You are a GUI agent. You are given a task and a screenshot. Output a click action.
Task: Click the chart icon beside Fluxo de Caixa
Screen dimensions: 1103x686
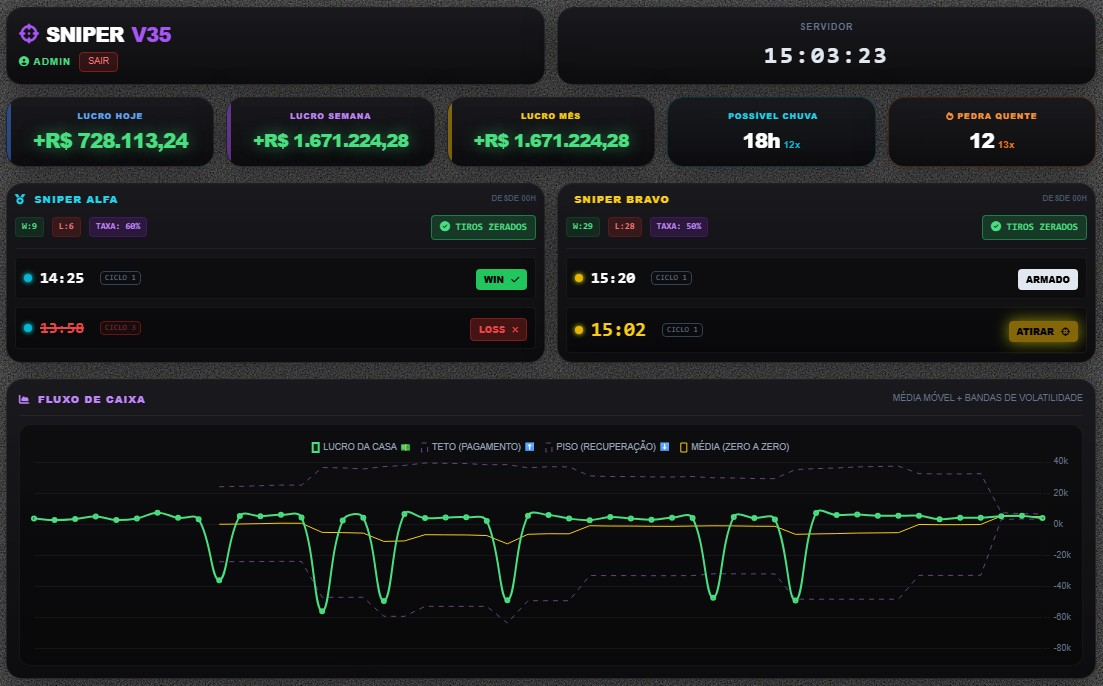[23, 399]
